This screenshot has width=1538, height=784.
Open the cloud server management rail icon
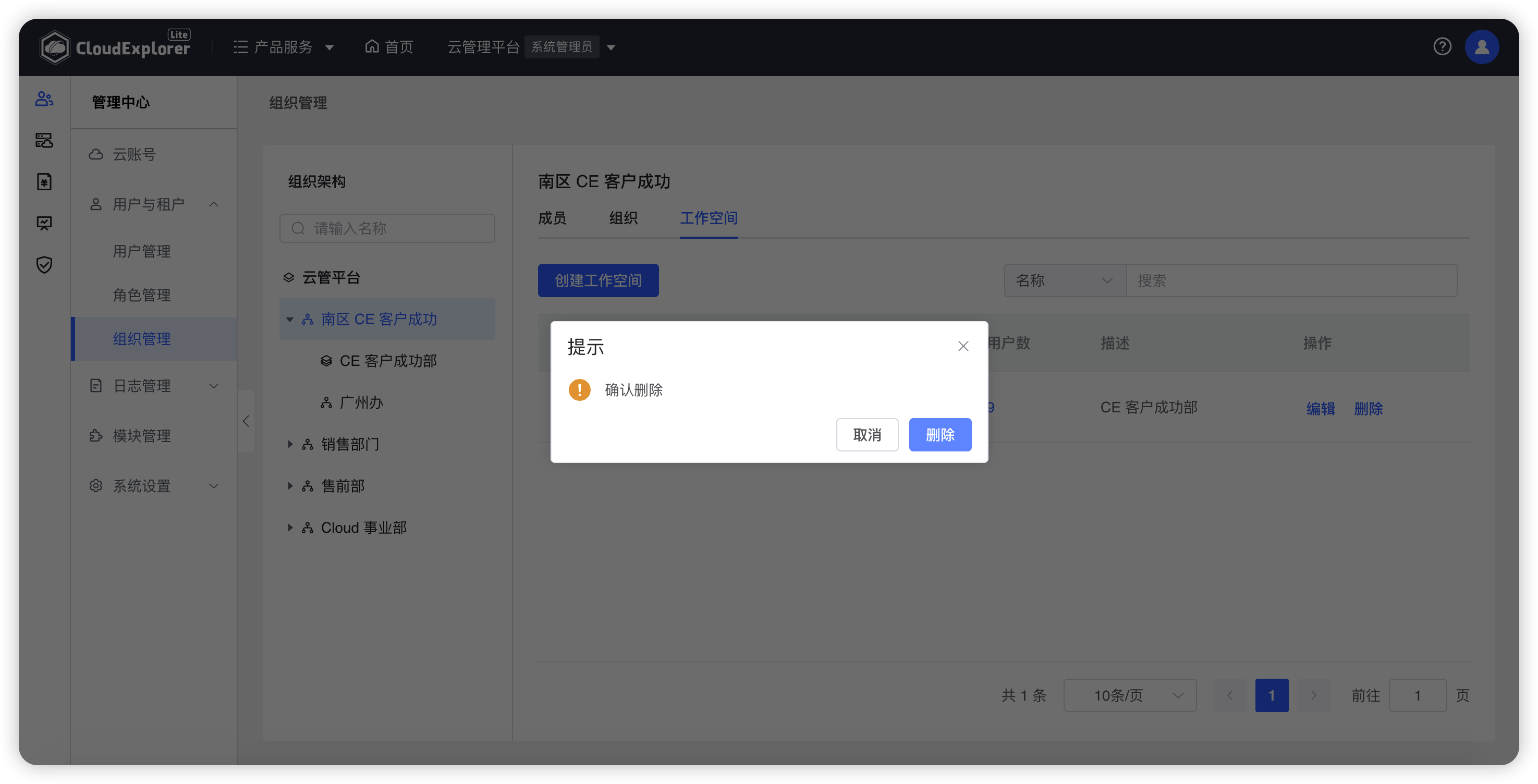pos(44,140)
